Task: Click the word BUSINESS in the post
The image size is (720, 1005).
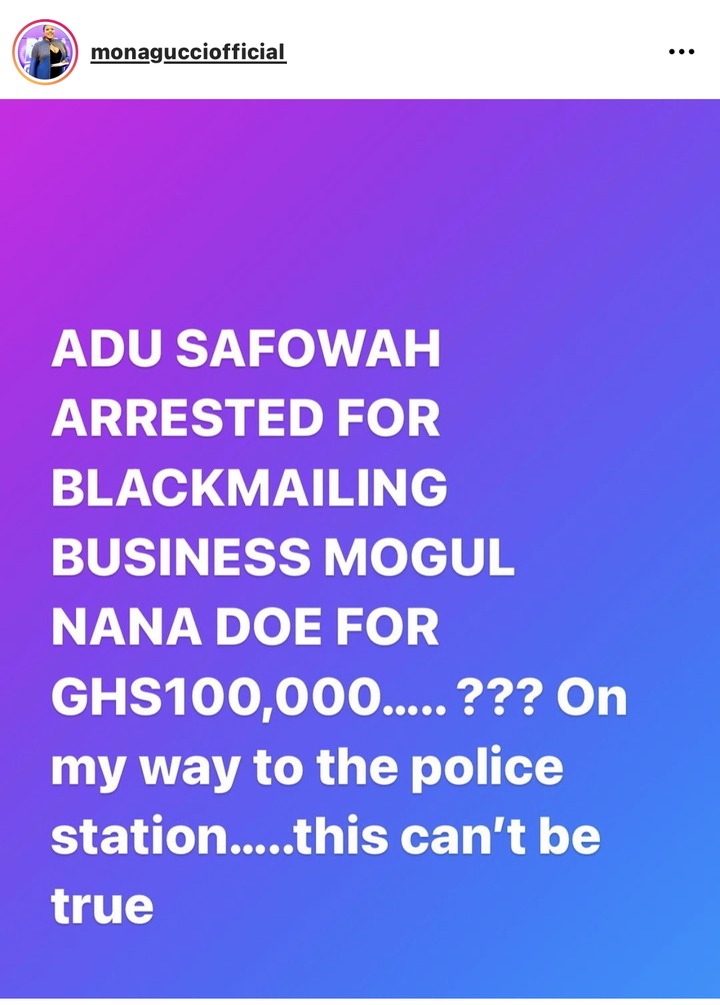Action: (181, 556)
